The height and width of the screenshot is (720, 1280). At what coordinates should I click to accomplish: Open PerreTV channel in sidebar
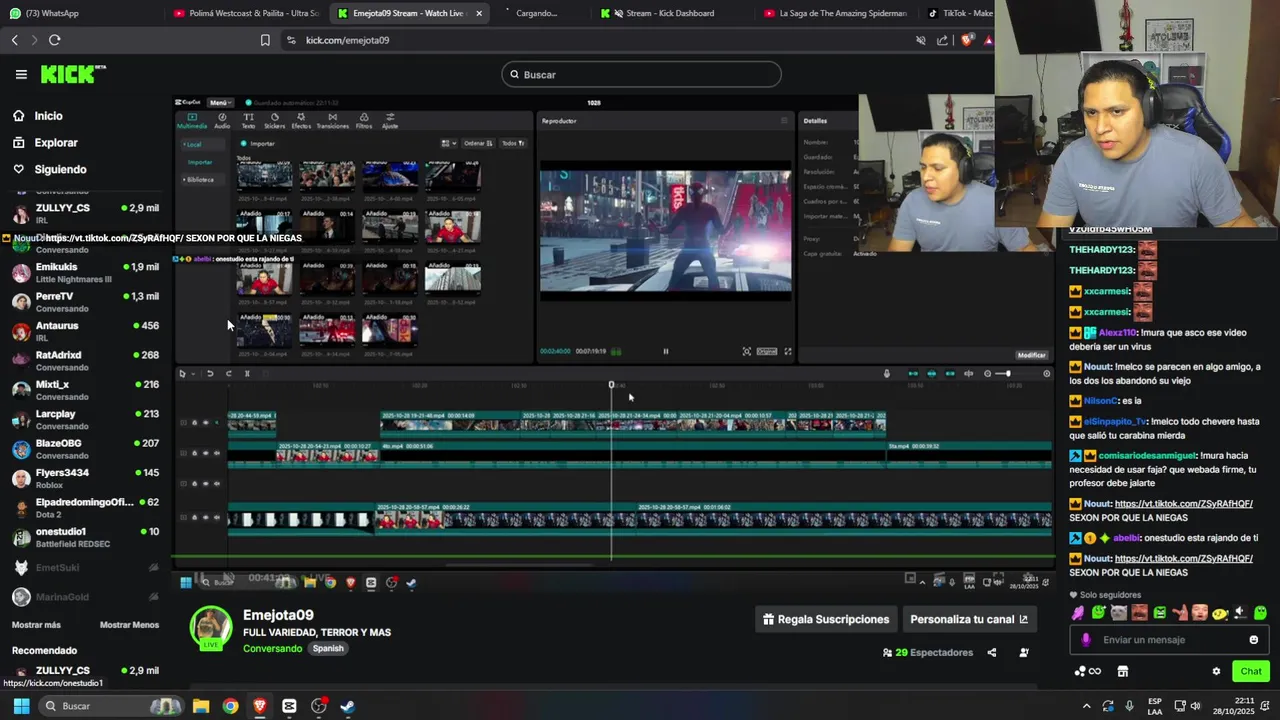point(85,302)
